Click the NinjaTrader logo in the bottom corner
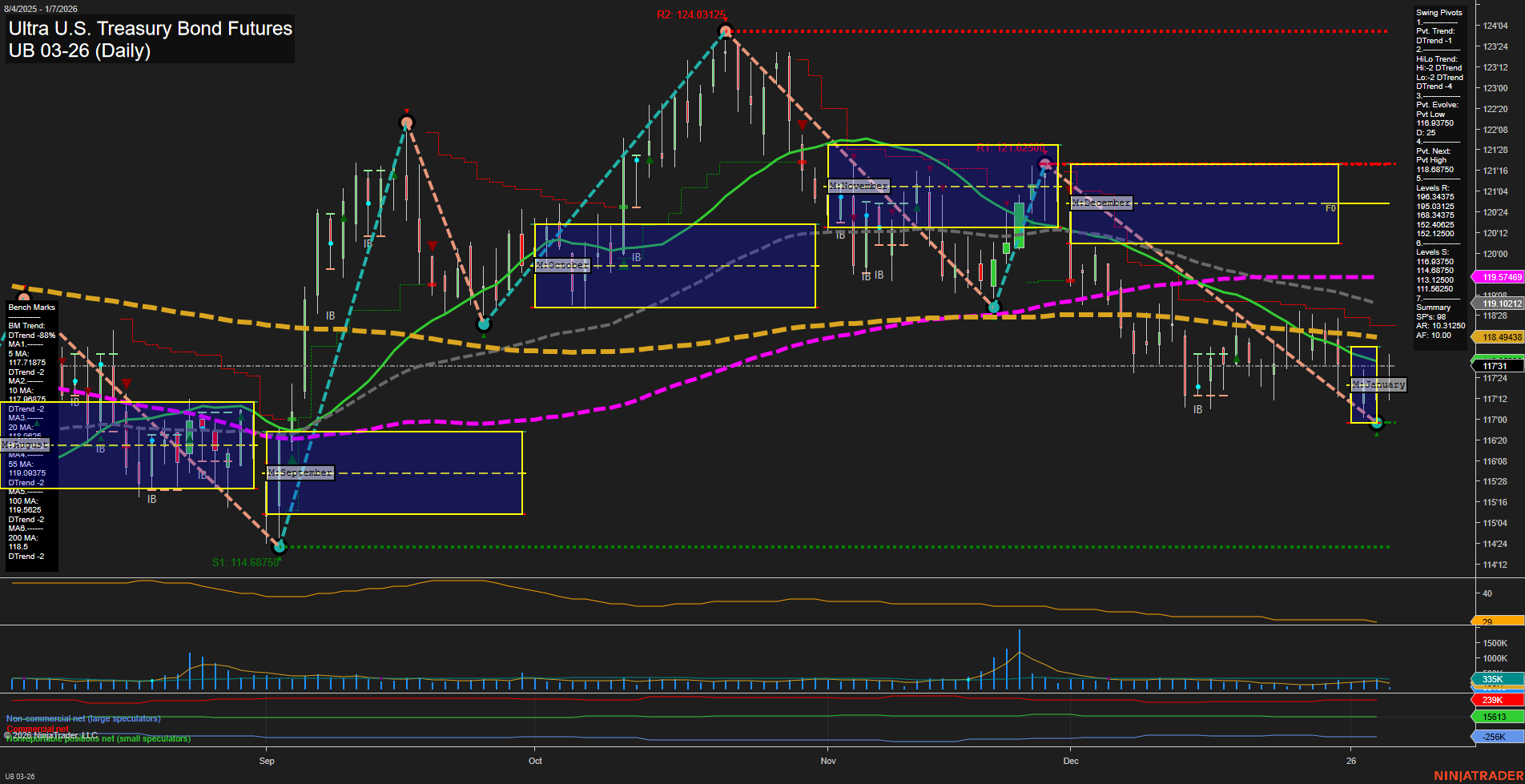The image size is (1525, 784). coord(1477,775)
